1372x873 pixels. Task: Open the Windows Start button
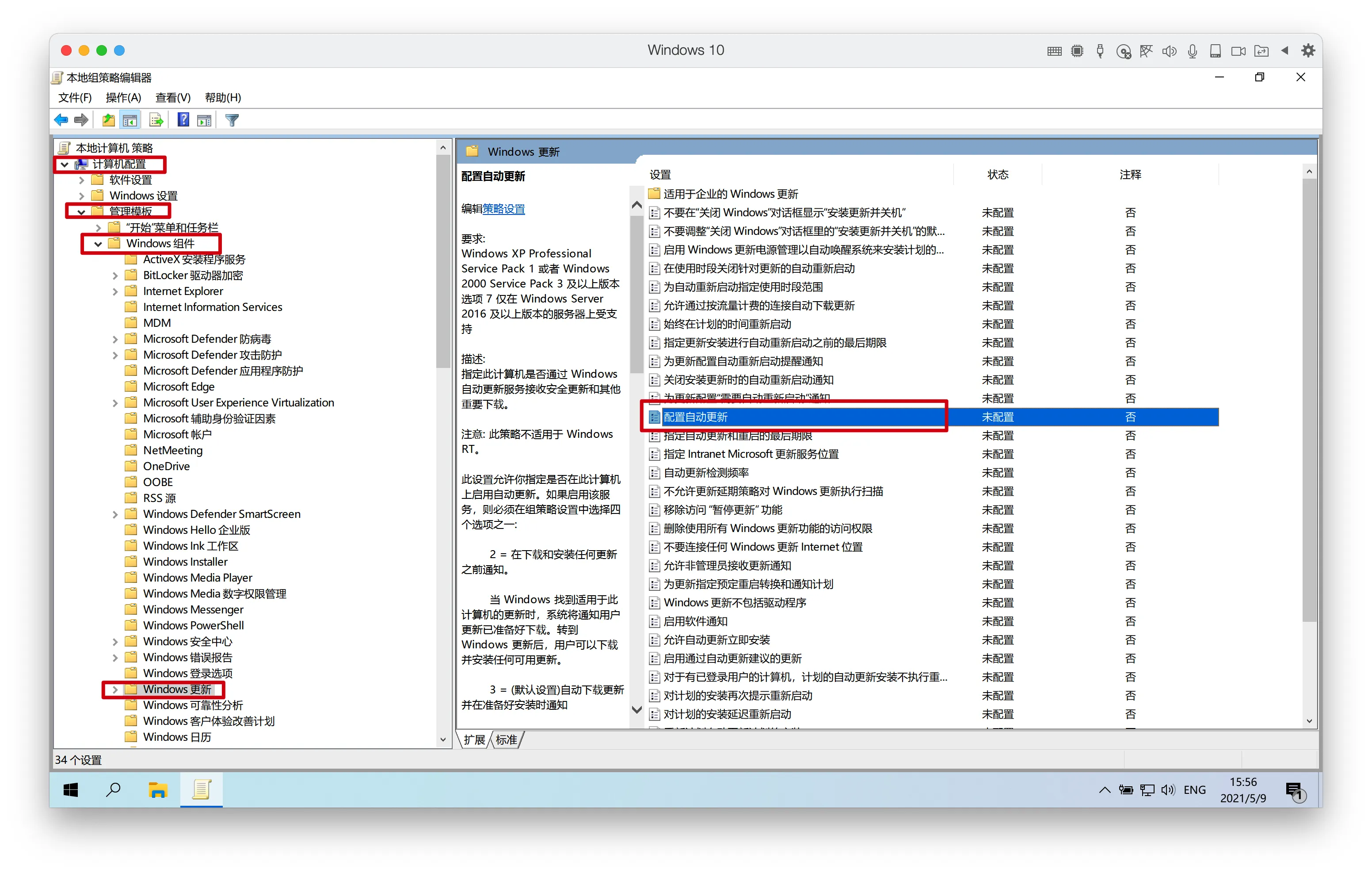coord(71,790)
